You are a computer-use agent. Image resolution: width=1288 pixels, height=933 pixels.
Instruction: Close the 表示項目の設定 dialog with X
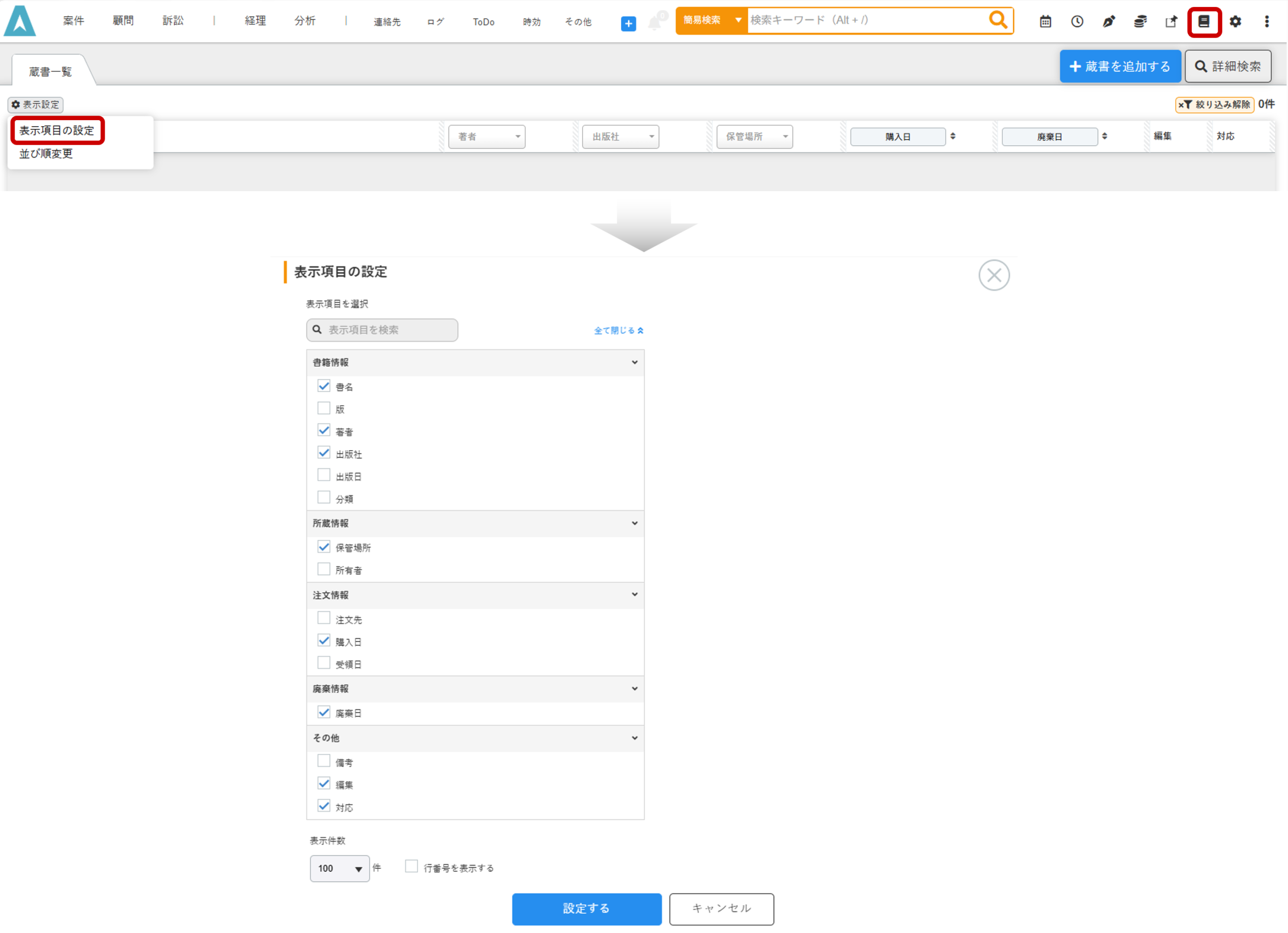coord(994,276)
